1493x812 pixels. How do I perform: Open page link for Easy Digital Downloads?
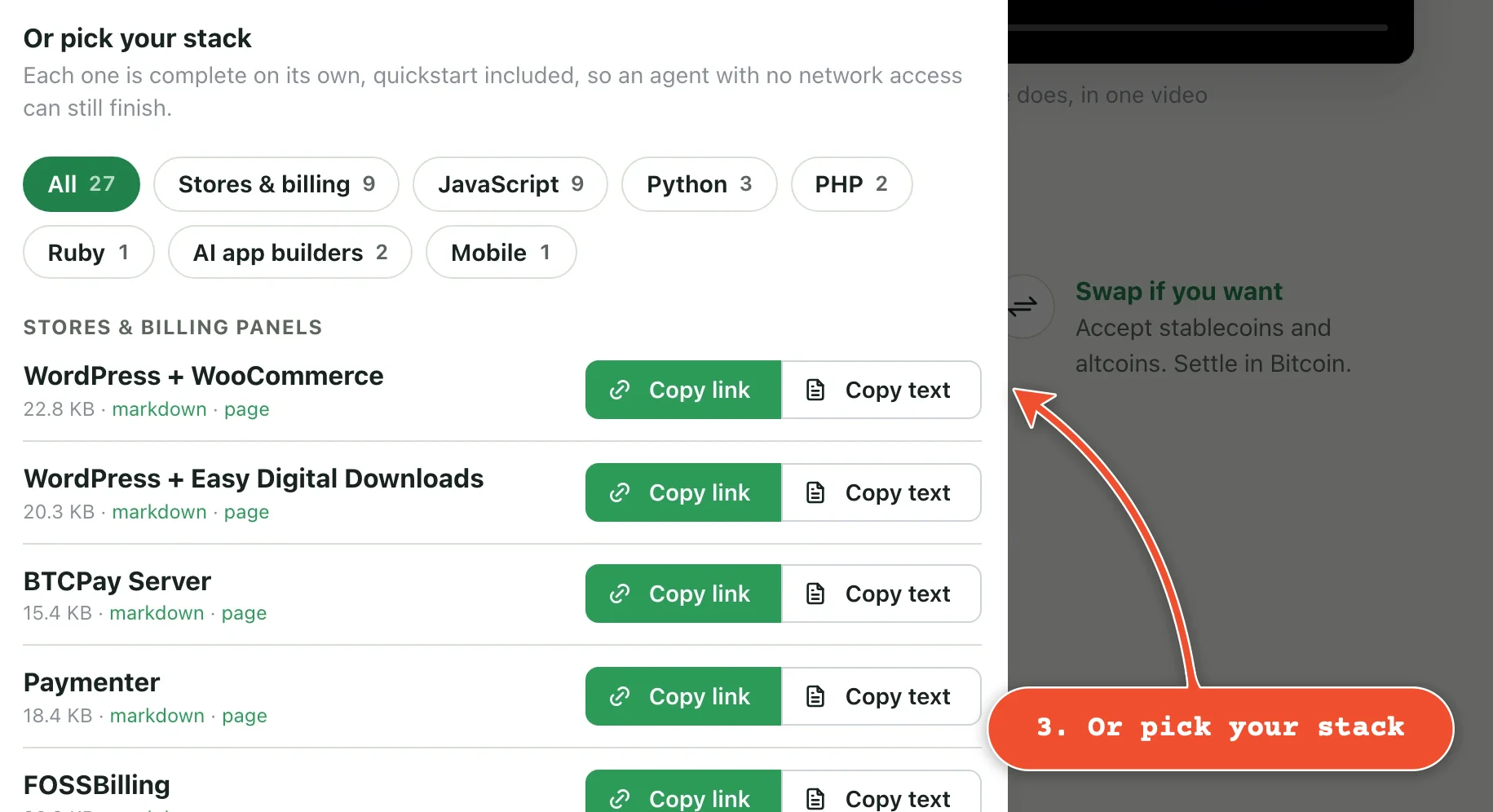[247, 512]
